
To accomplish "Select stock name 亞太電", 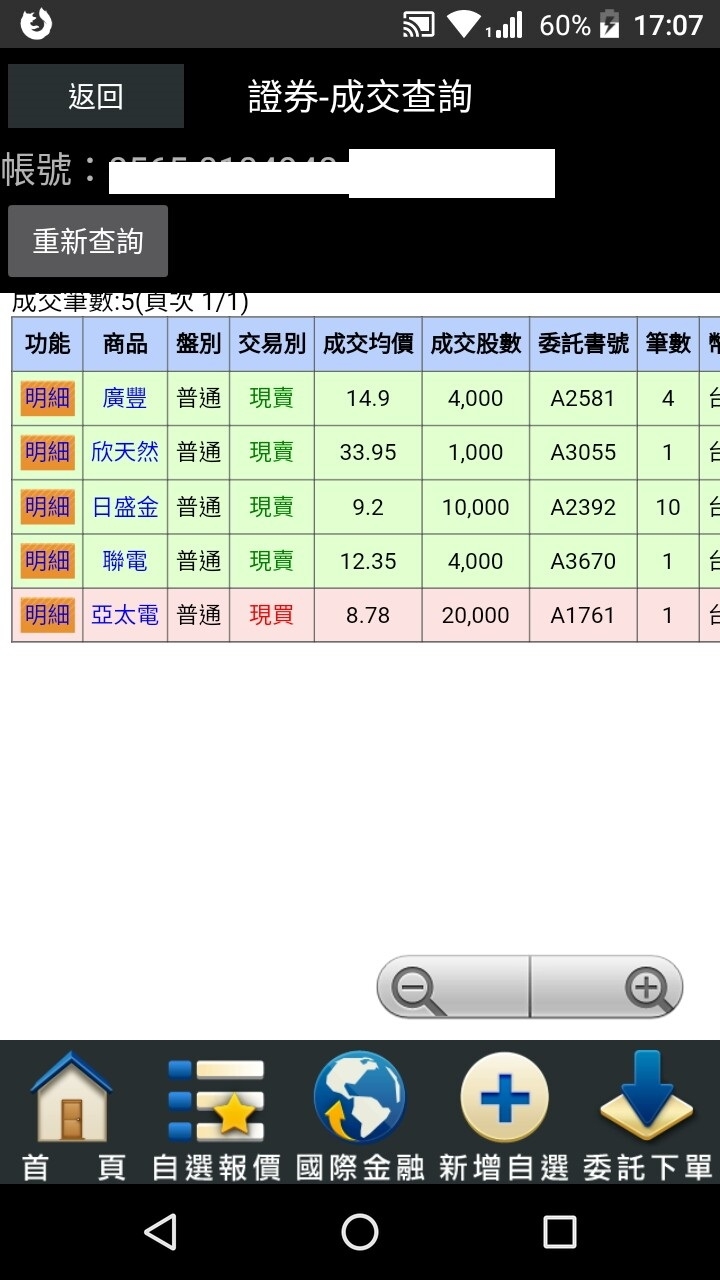I will (125, 614).
